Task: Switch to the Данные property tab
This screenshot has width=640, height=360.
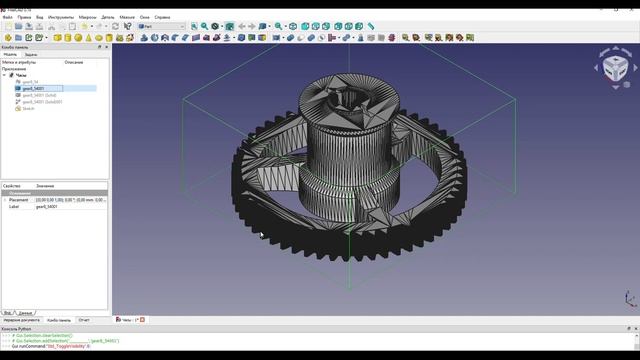Action: pyautogui.click(x=25, y=313)
